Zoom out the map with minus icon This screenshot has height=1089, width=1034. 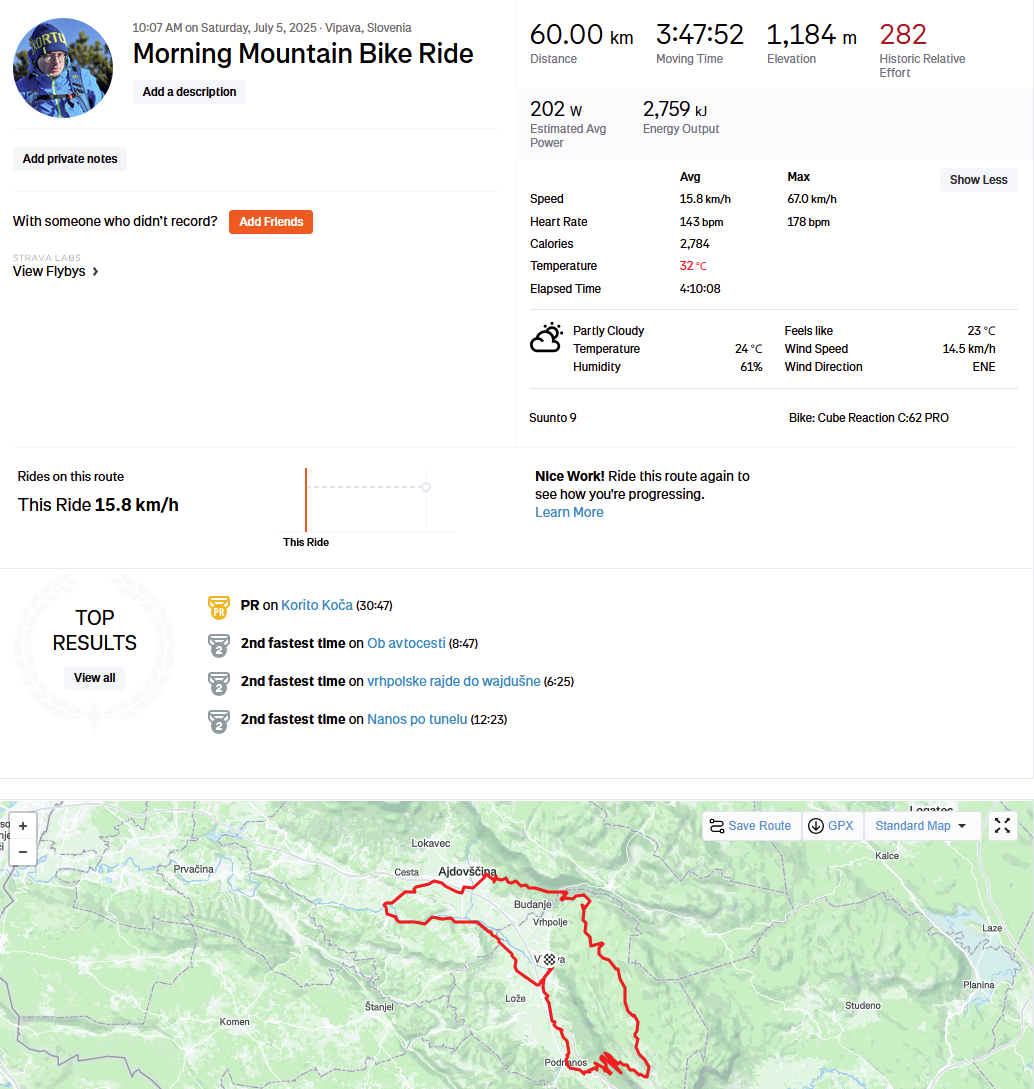(x=23, y=851)
